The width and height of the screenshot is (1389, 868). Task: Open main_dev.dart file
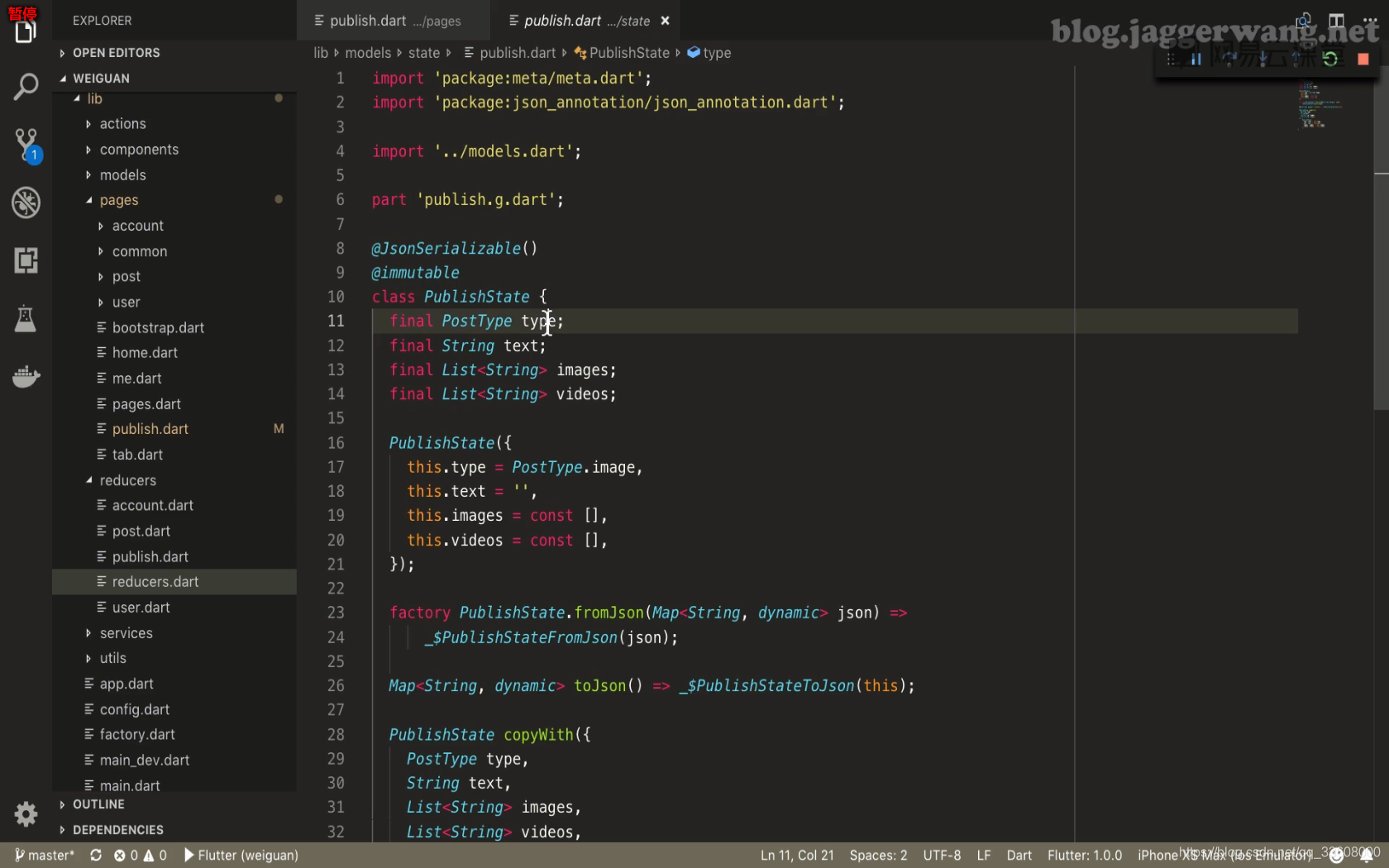click(174, 761)
